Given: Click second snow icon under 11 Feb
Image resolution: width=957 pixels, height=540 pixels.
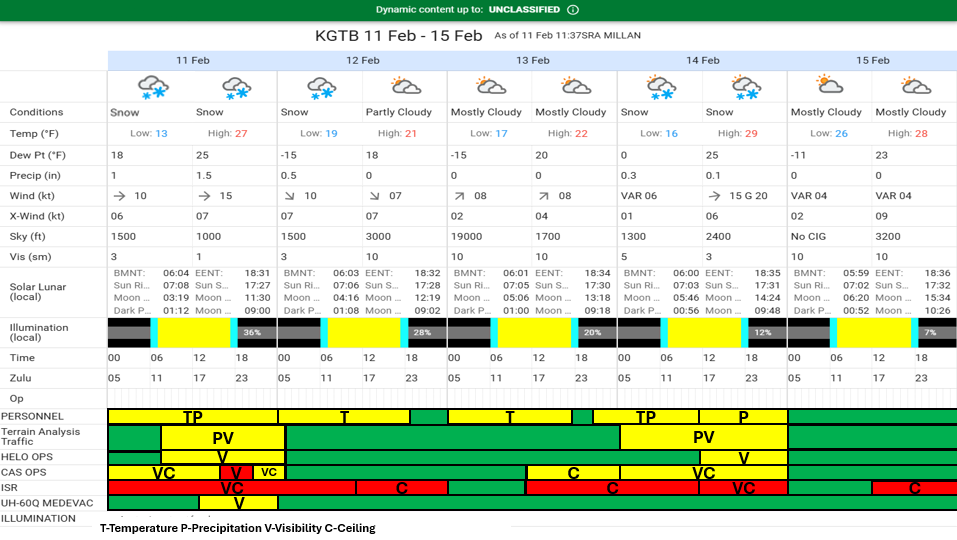Looking at the screenshot, I should click(235, 87).
